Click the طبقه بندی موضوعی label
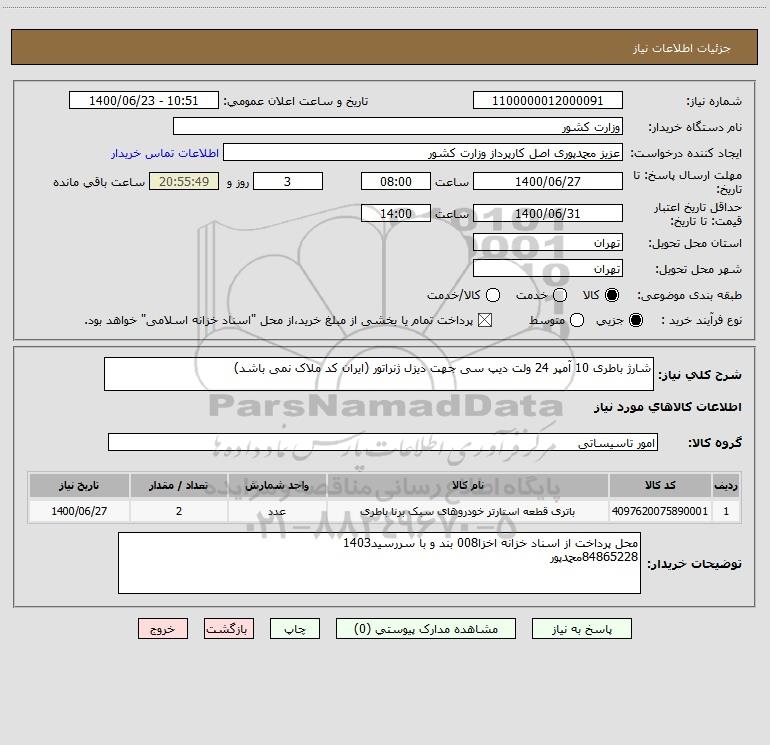 tap(689, 295)
